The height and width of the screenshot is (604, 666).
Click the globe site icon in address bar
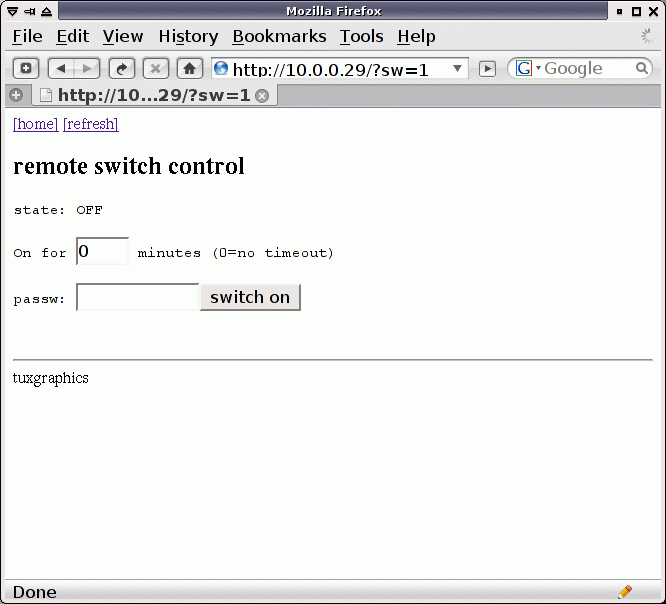pos(221,68)
